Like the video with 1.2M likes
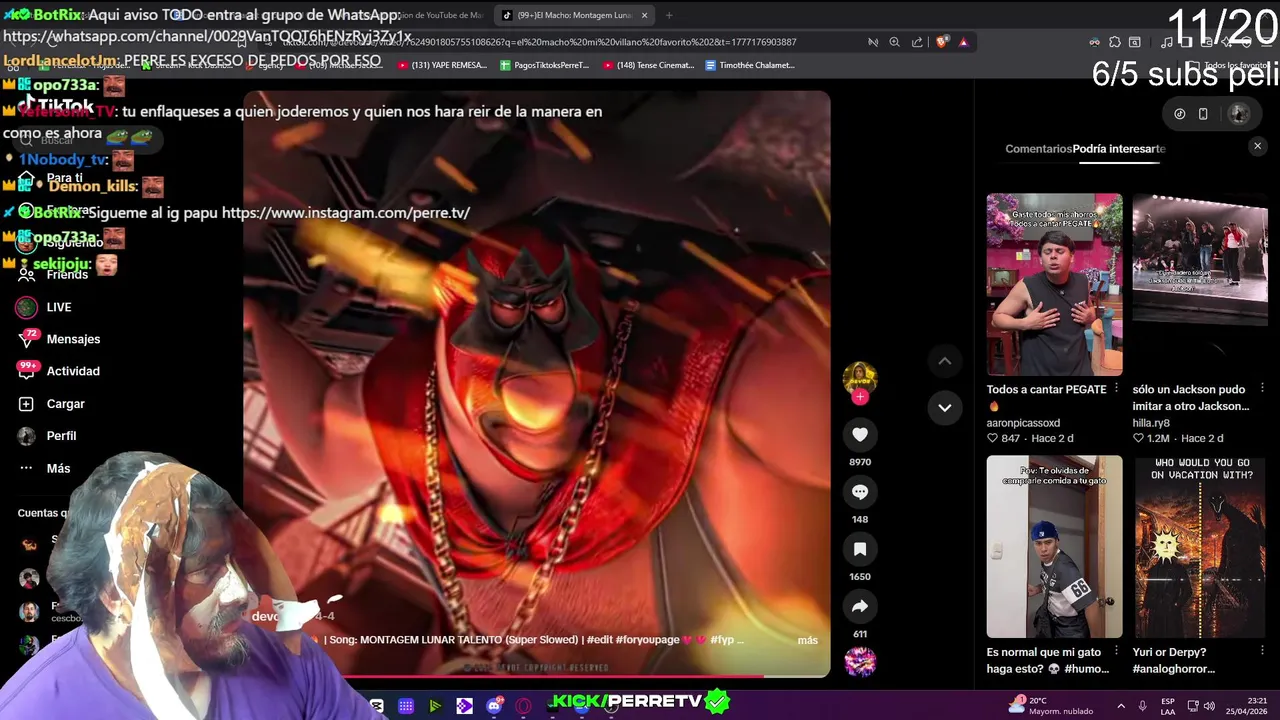 click(1138, 439)
